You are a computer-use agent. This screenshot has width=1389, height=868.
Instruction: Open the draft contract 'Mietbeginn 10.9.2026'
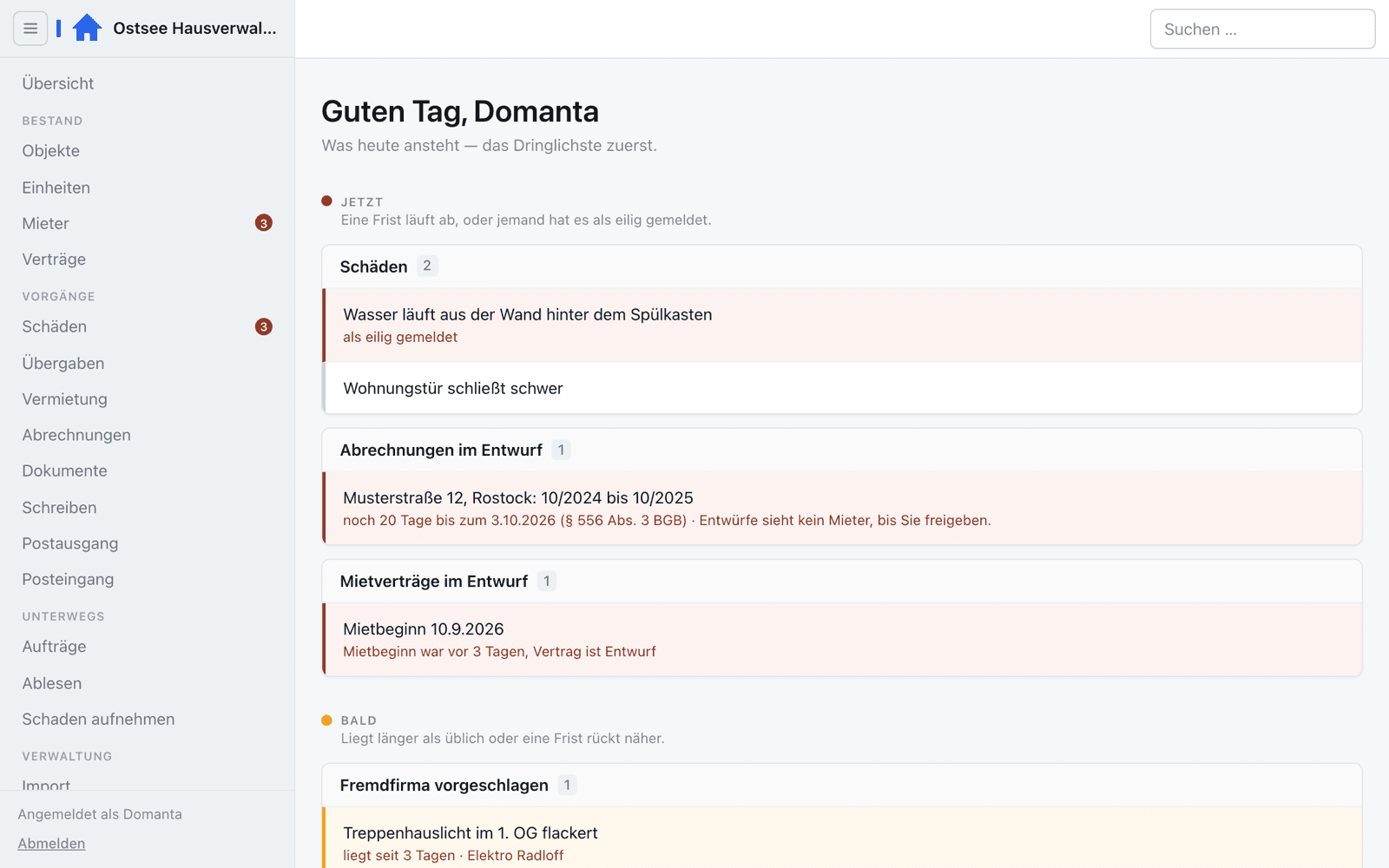pyautogui.click(x=842, y=639)
